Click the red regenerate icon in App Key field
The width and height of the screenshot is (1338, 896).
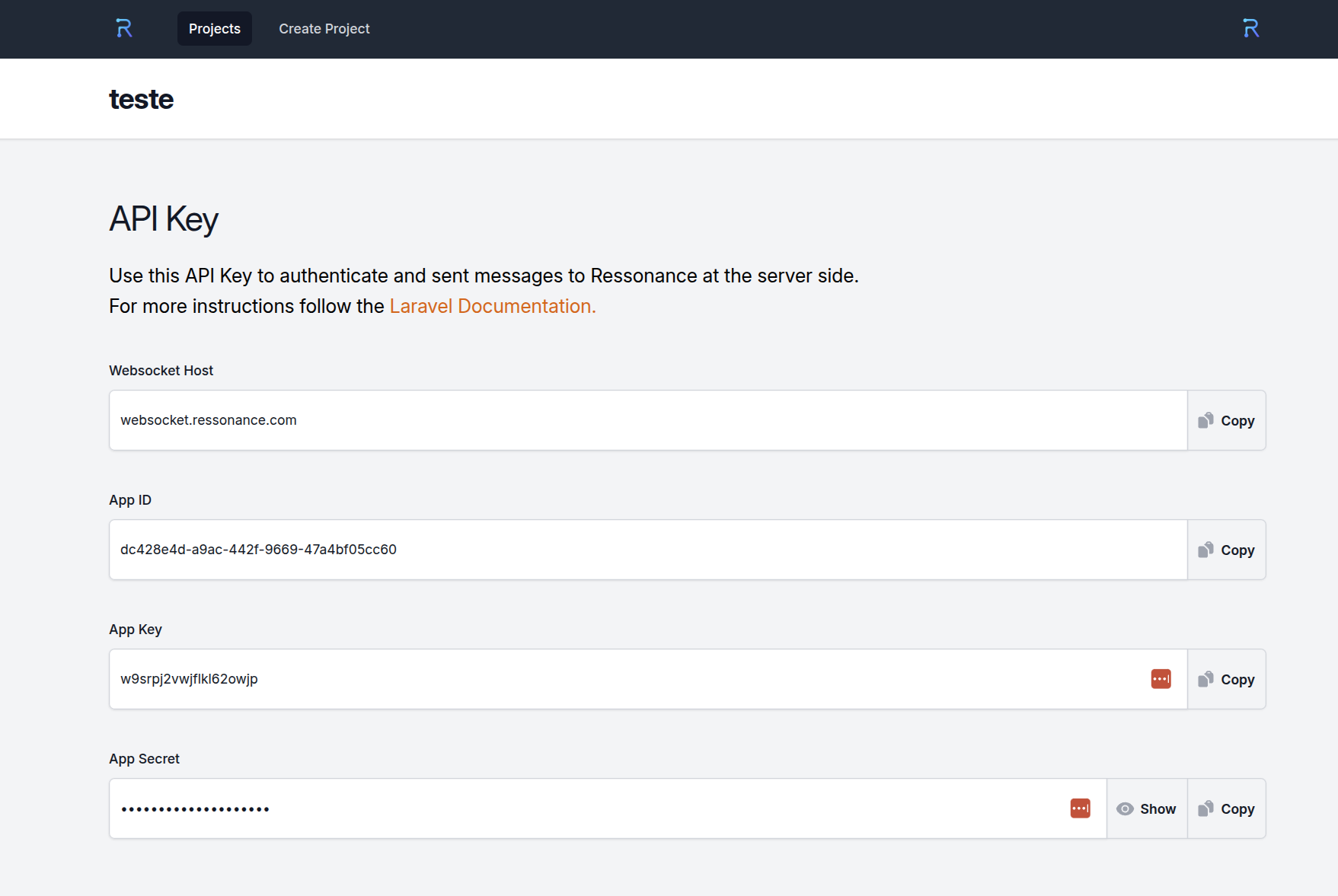[1161, 678]
